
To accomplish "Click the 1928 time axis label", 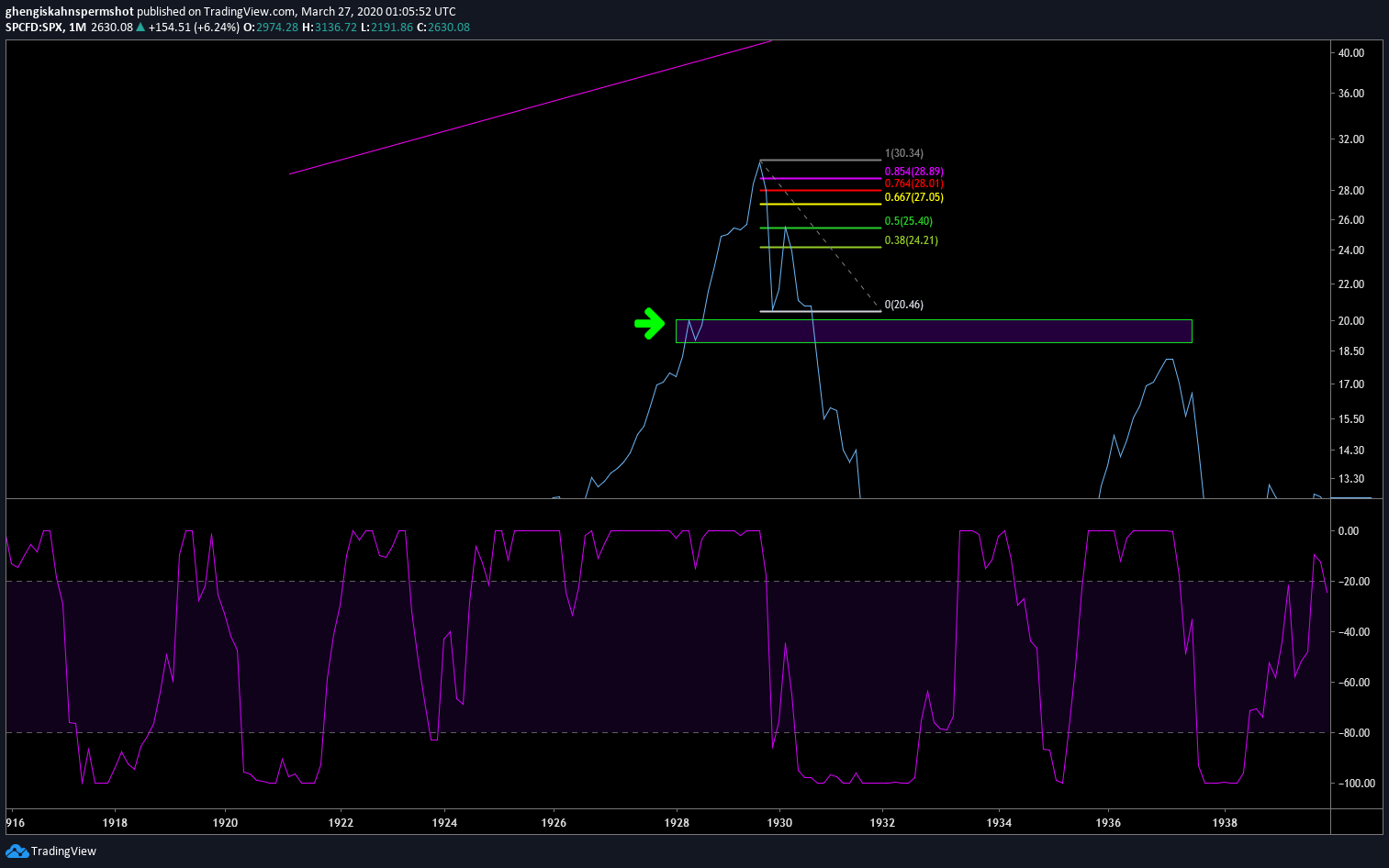I will pyautogui.click(x=677, y=823).
